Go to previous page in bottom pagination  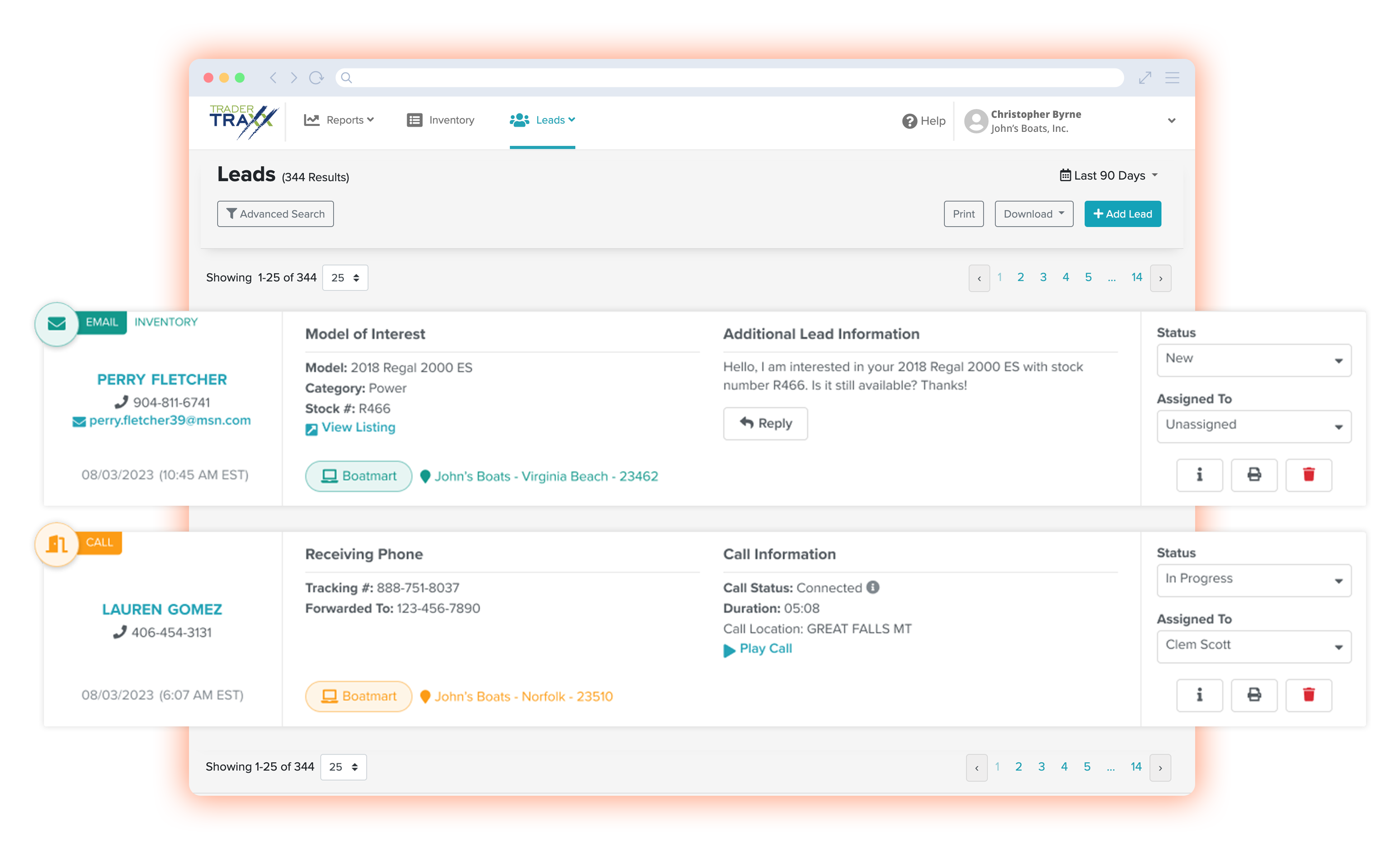[976, 767]
